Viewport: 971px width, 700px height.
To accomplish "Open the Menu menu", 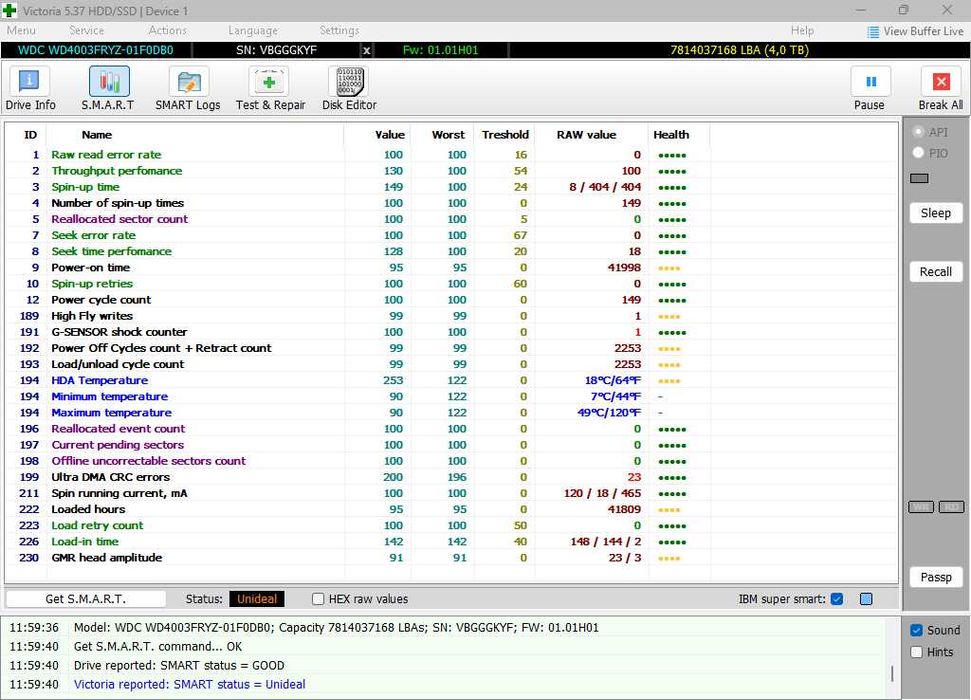I will tap(21, 30).
